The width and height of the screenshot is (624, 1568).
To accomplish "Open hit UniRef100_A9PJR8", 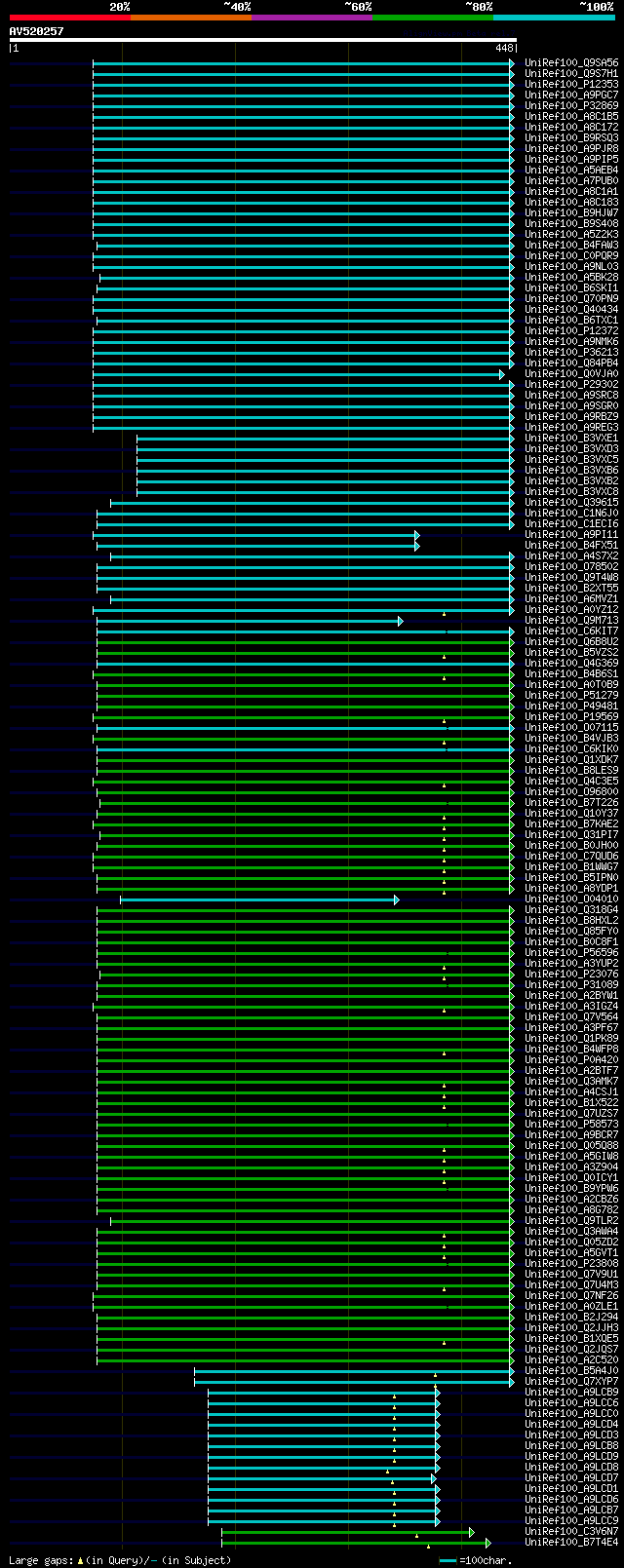I will [571, 148].
